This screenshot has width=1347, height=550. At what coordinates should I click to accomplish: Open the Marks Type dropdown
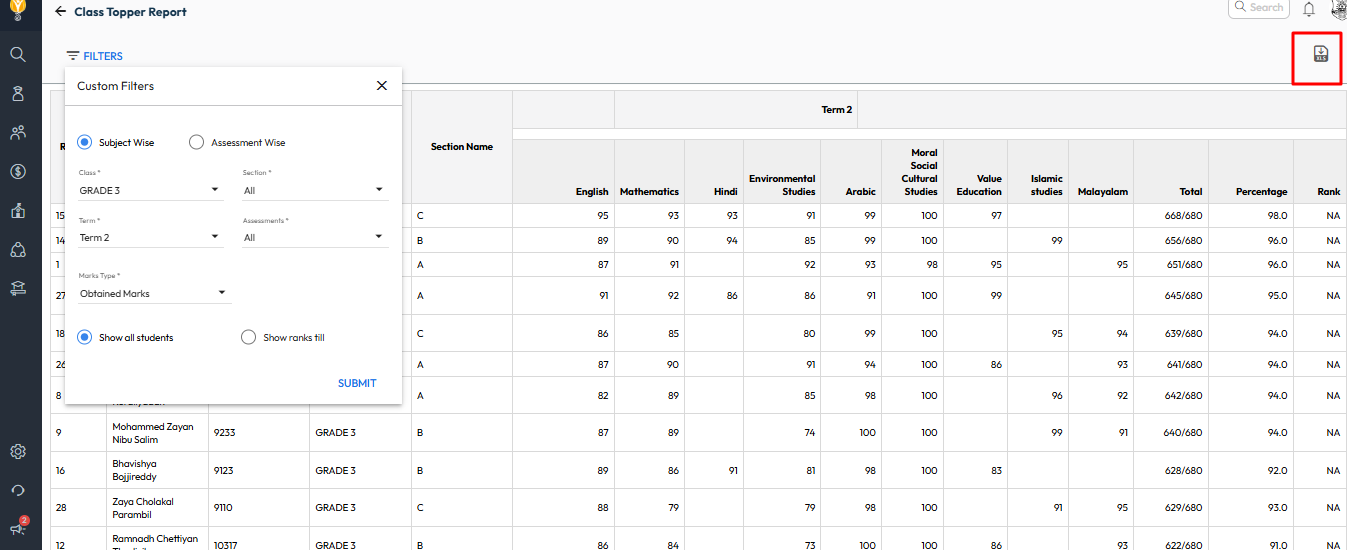154,294
